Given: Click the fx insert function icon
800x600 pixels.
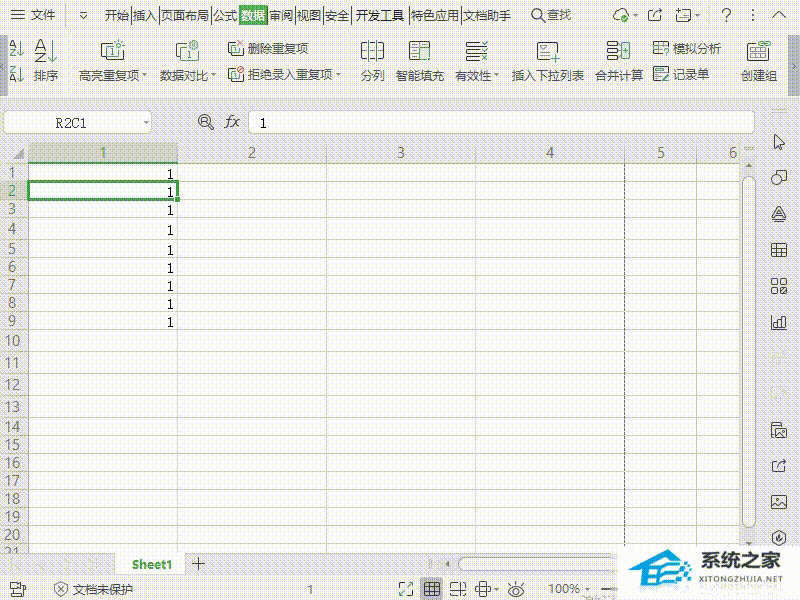Looking at the screenshot, I should 232,122.
